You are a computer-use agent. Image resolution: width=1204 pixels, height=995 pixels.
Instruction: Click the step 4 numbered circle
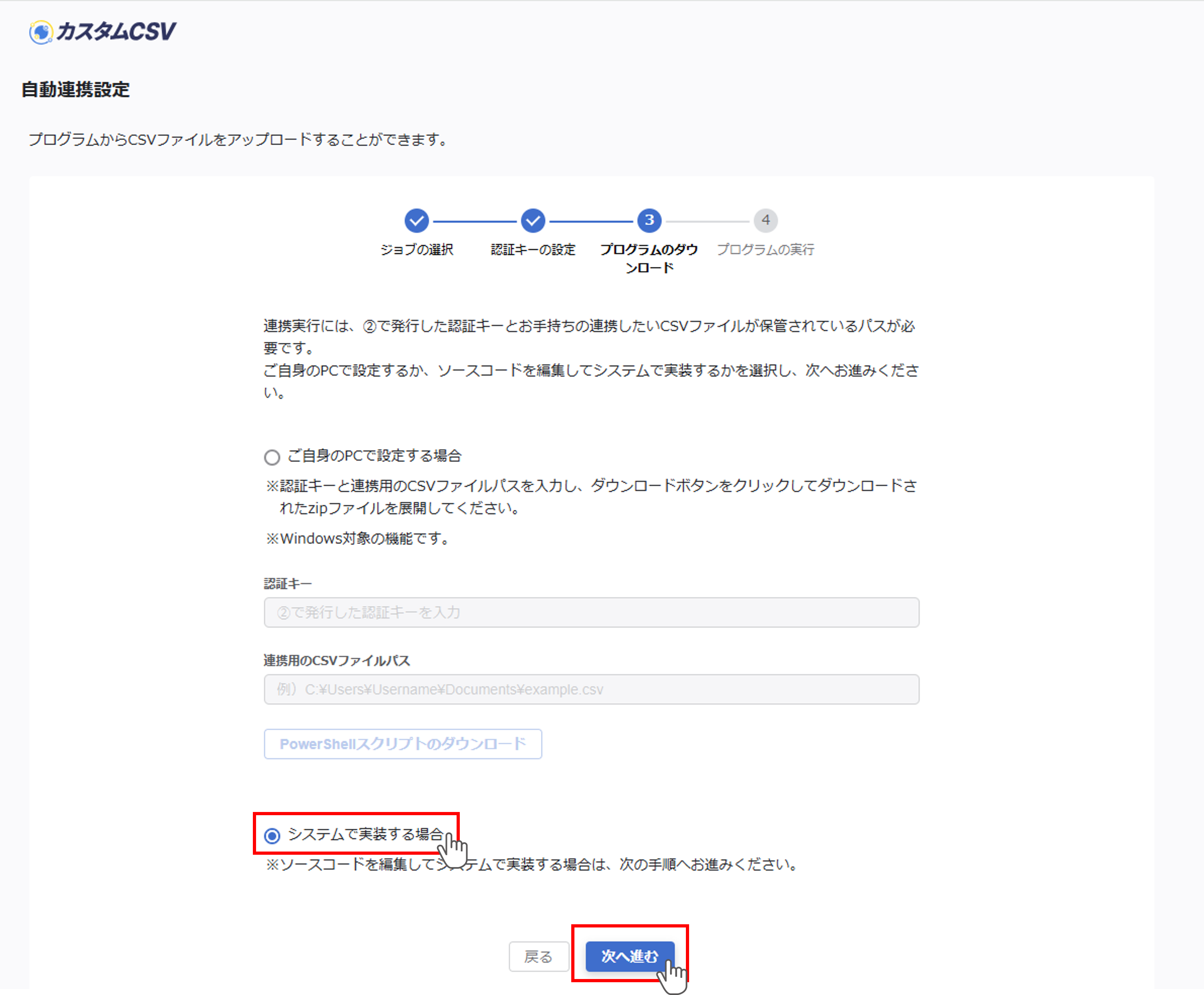(766, 221)
